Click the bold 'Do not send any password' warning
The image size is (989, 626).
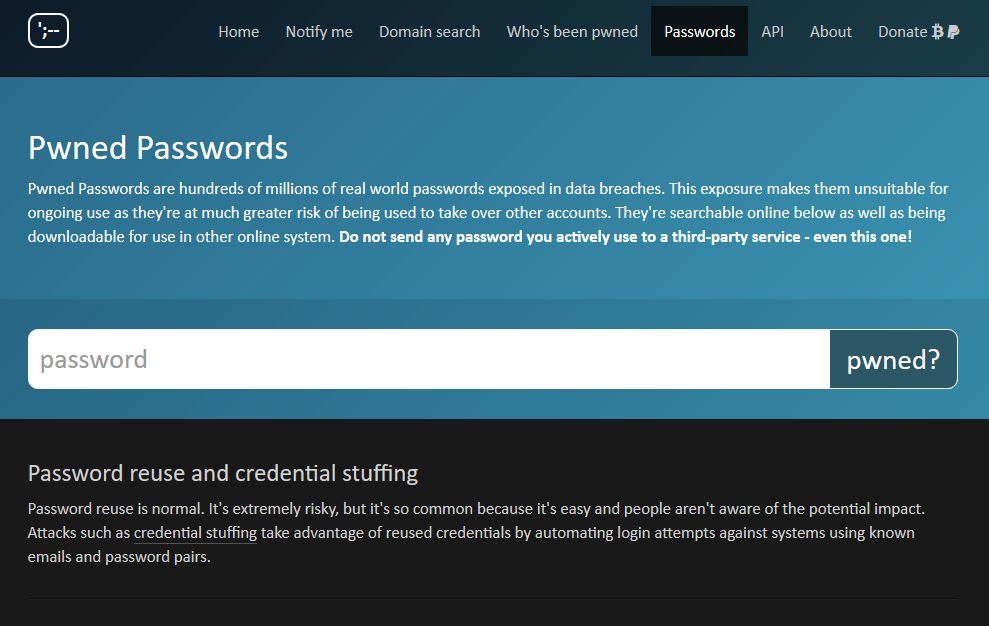point(625,237)
